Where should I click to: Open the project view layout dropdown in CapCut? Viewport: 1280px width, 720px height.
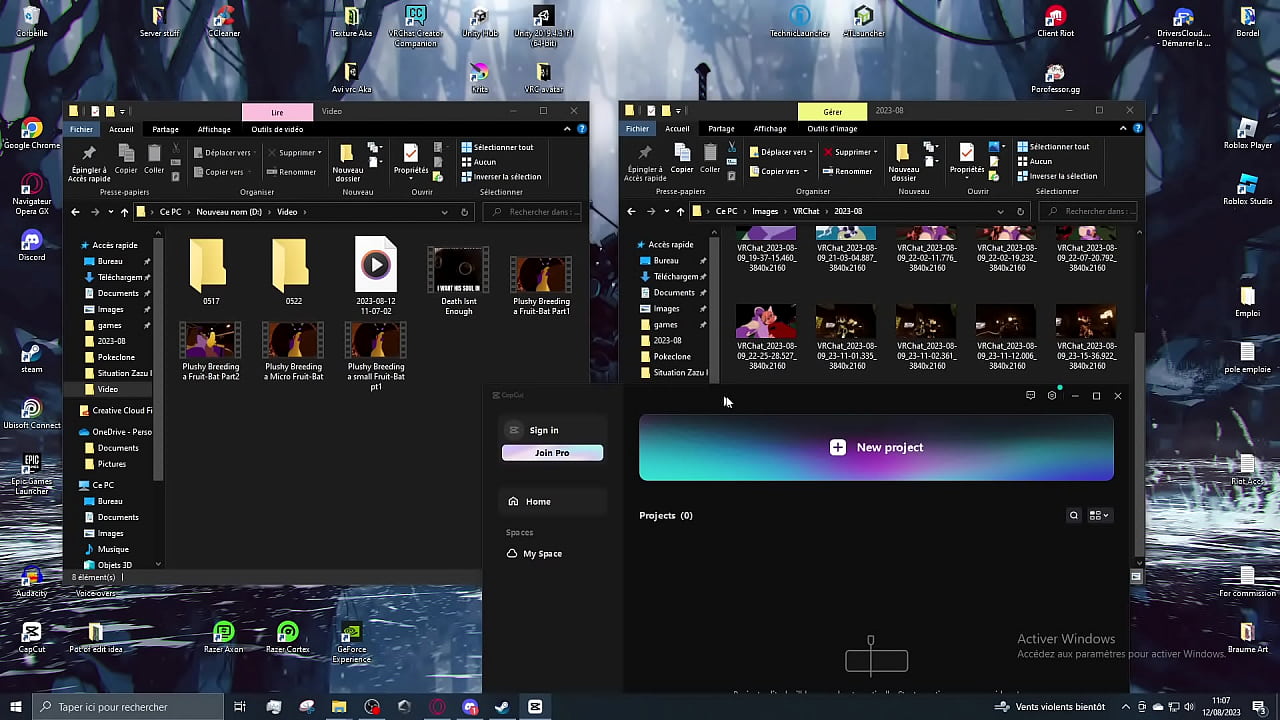1099,516
